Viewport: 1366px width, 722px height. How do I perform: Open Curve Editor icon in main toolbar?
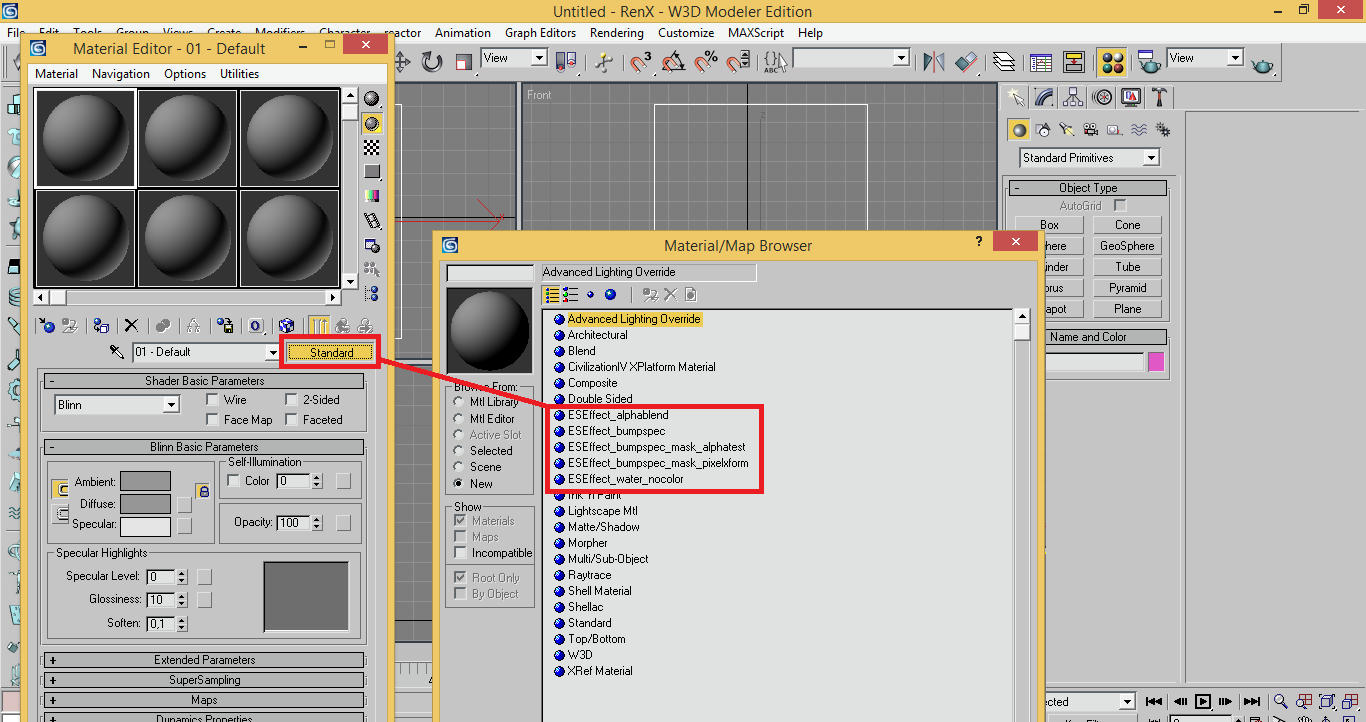(1041, 62)
